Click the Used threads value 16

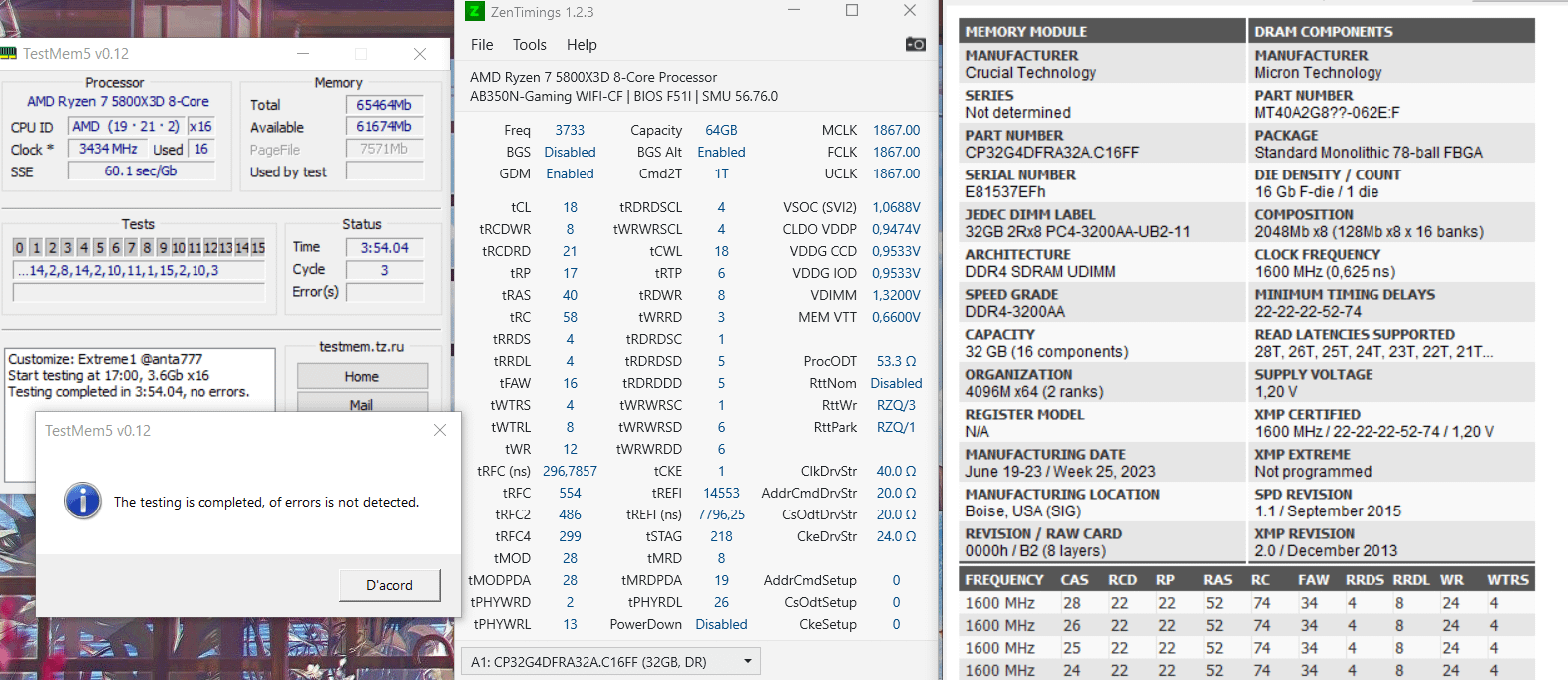tap(201, 149)
